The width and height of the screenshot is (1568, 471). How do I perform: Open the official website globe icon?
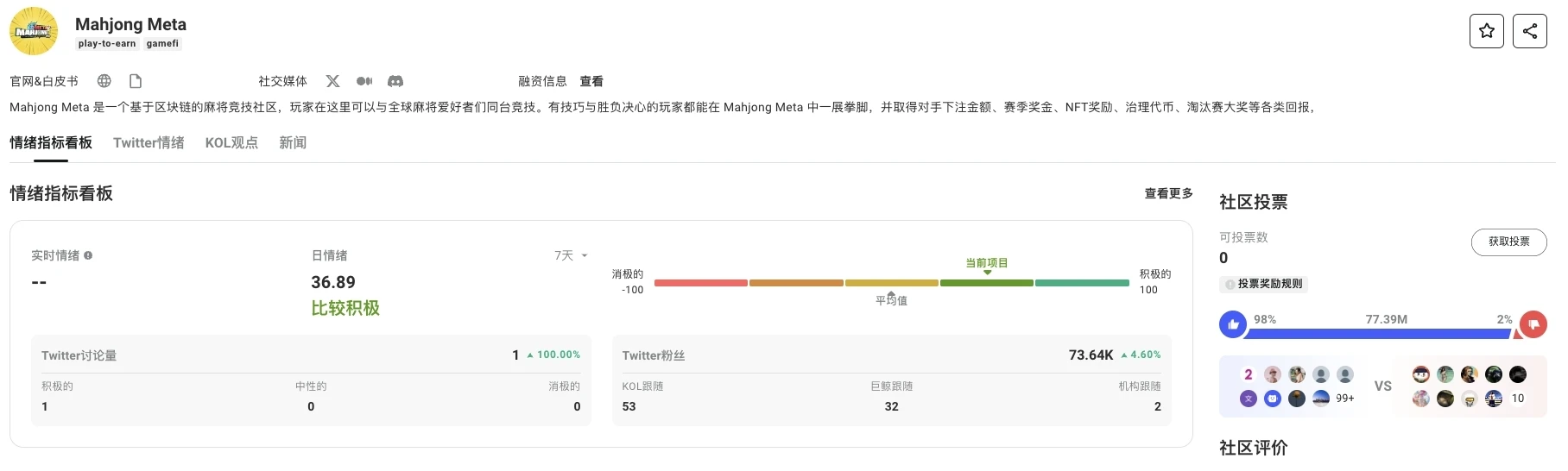point(104,81)
